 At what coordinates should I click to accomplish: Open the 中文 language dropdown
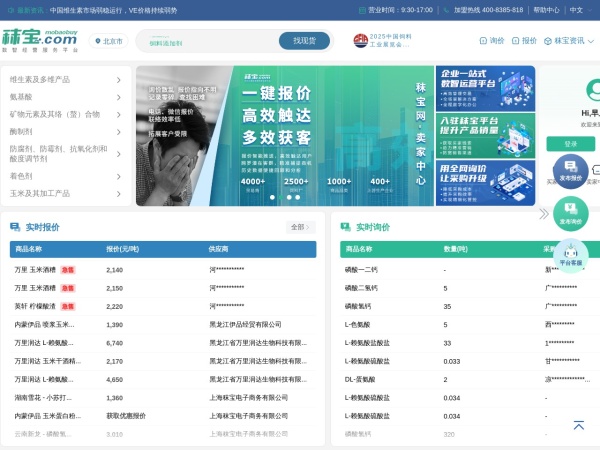click(579, 10)
